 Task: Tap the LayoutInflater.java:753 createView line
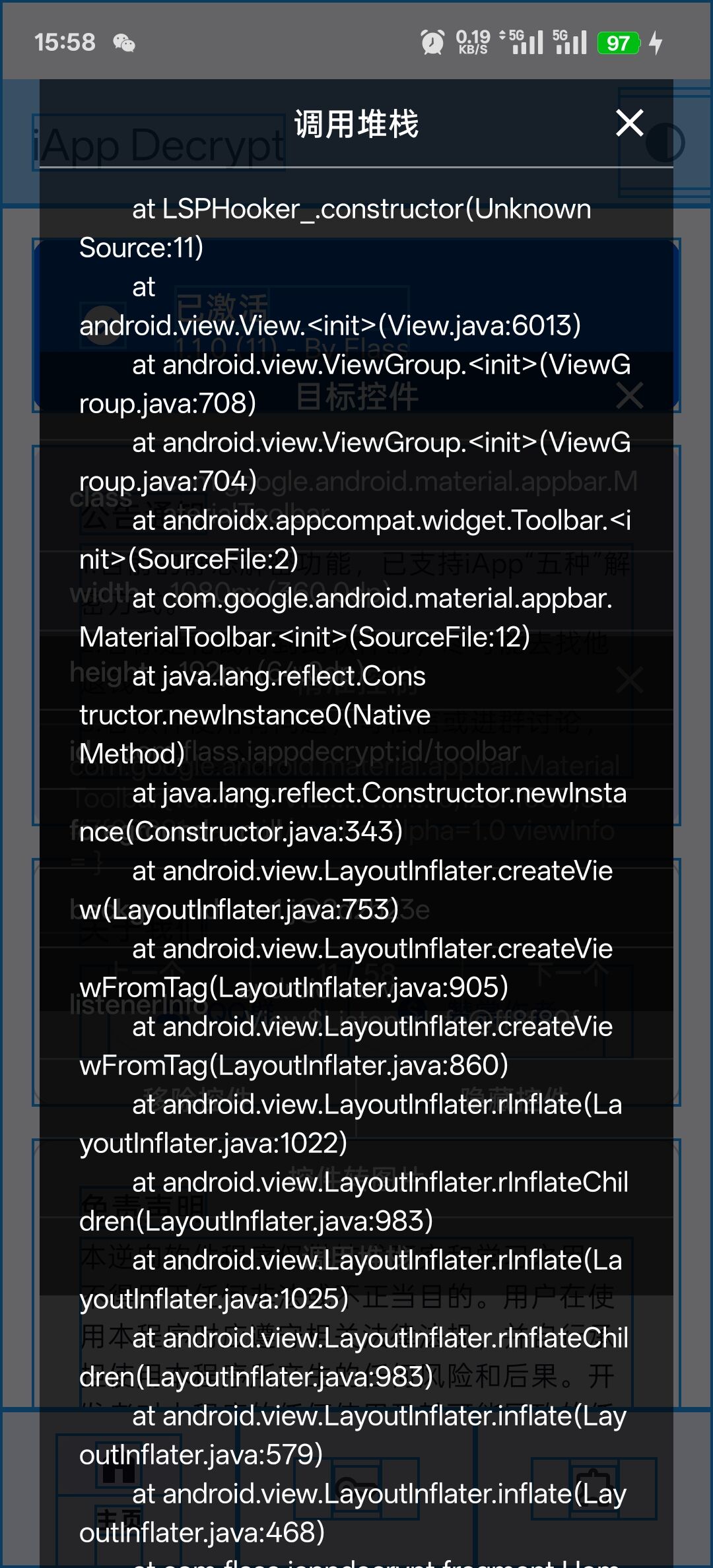pos(346,890)
